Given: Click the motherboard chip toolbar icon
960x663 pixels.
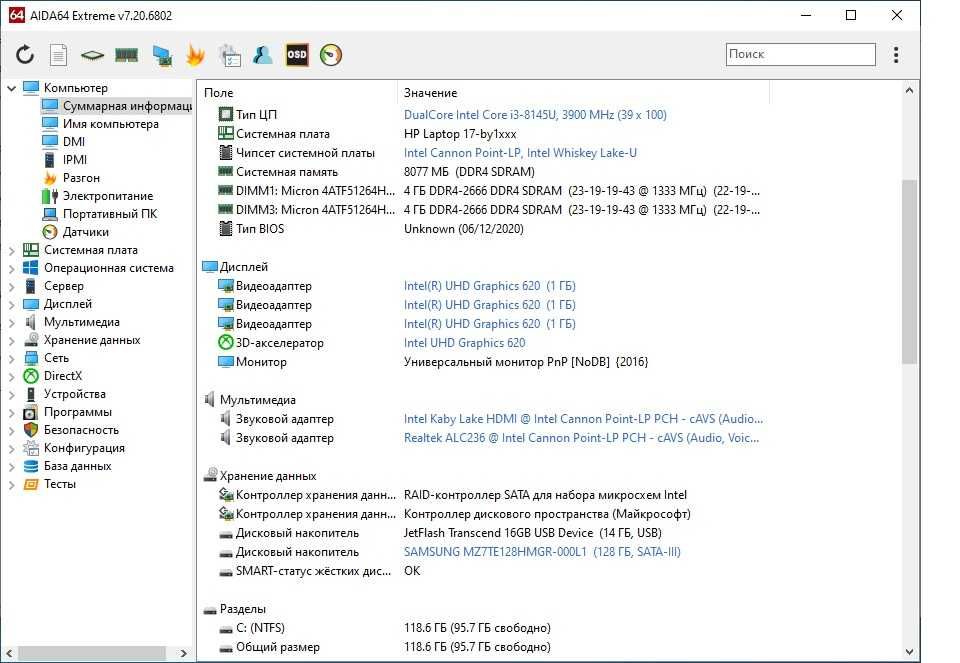Looking at the screenshot, I should 92,55.
